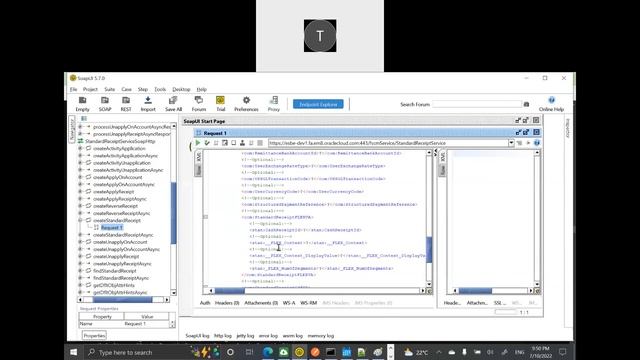The width and height of the screenshot is (640, 360).
Task: Click the Windows Start icon
Action: coord(74,352)
